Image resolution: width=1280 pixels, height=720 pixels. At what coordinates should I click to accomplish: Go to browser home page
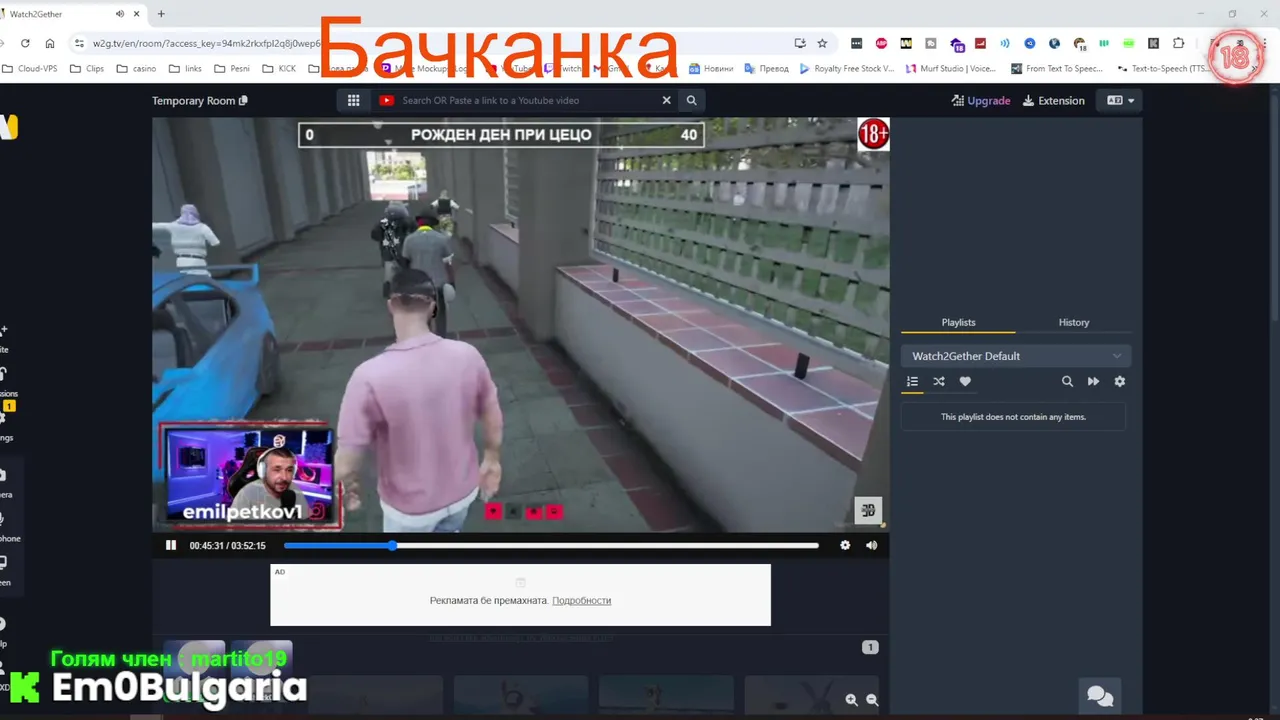pyautogui.click(x=50, y=43)
